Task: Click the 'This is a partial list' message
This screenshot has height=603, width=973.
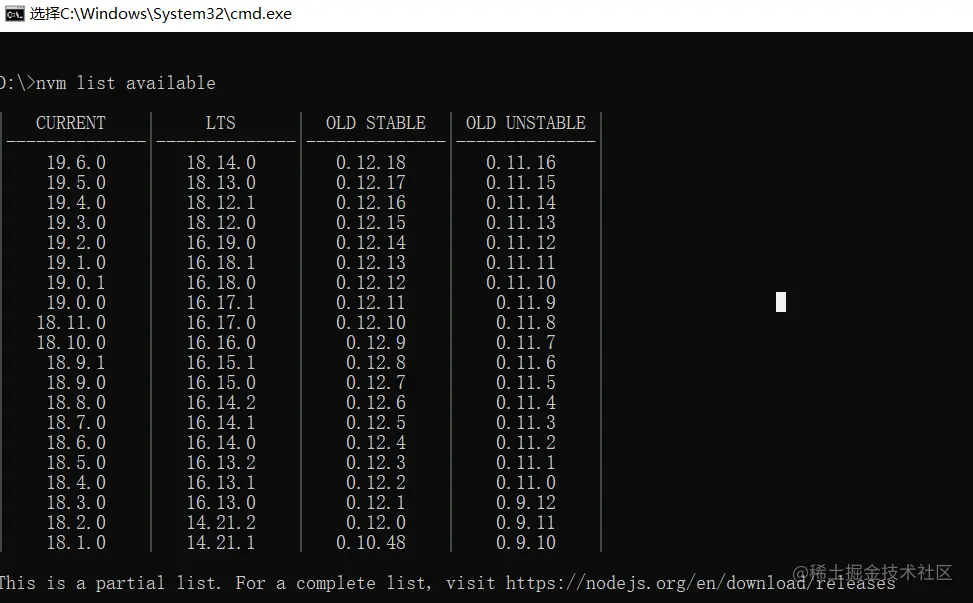Action: (x=109, y=583)
